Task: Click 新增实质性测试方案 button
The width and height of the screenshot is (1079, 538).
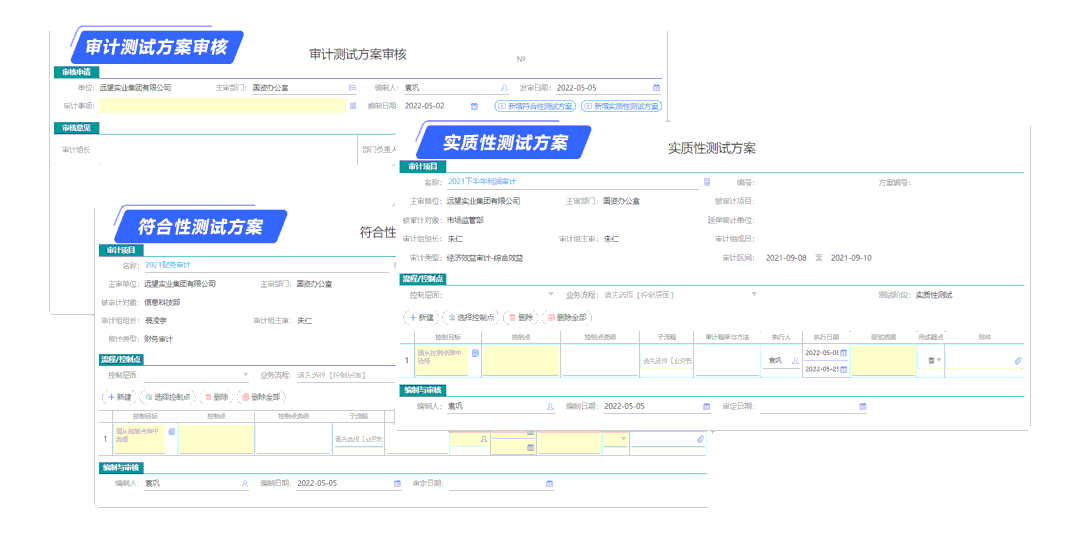Action: (621, 106)
